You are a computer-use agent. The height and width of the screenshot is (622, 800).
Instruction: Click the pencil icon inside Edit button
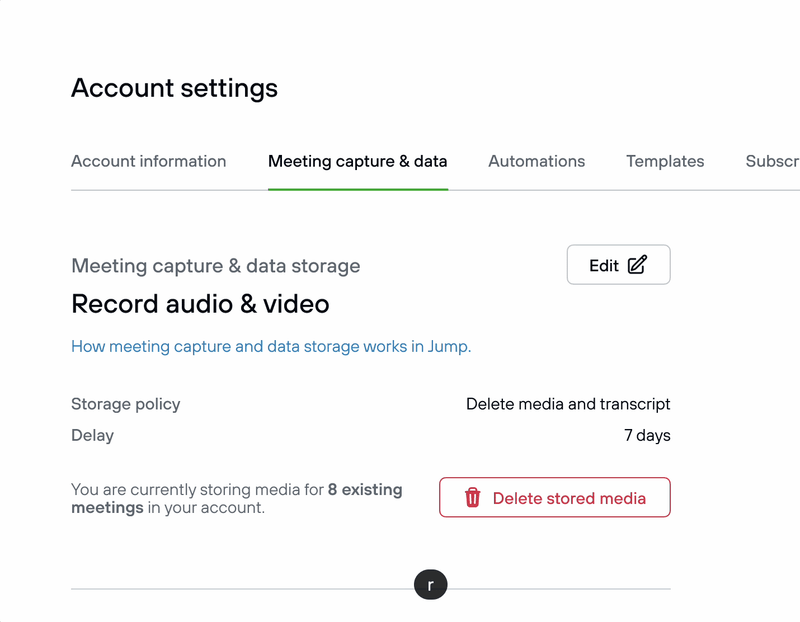[x=637, y=264]
